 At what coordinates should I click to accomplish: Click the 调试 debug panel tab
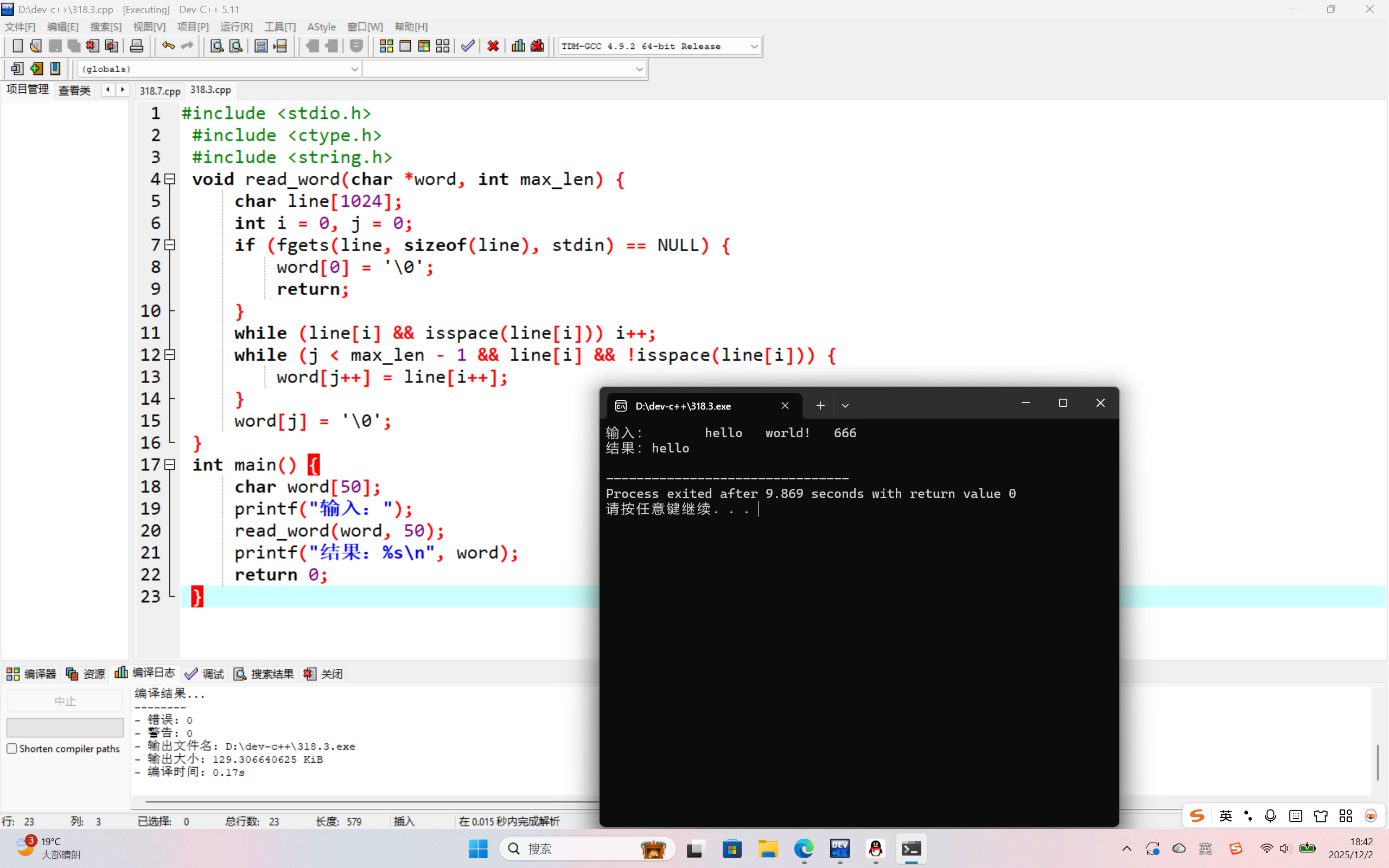coord(205,673)
